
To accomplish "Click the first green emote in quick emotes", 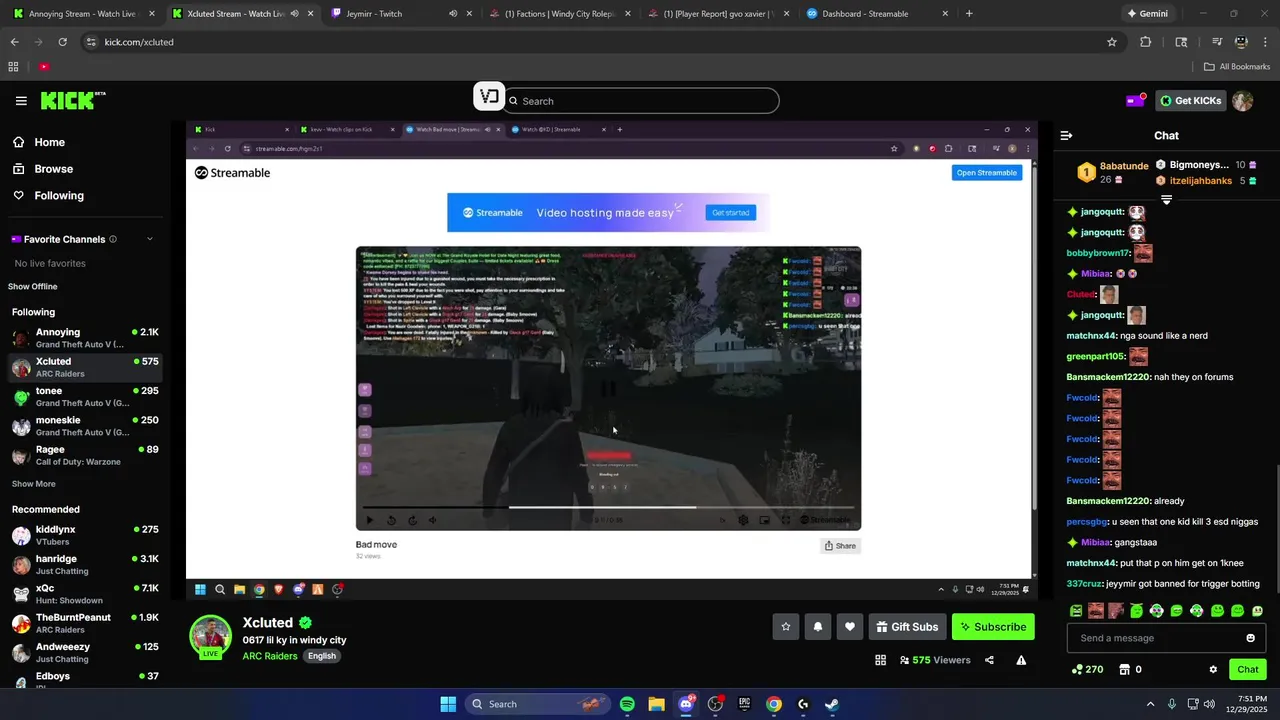I will point(1076,611).
